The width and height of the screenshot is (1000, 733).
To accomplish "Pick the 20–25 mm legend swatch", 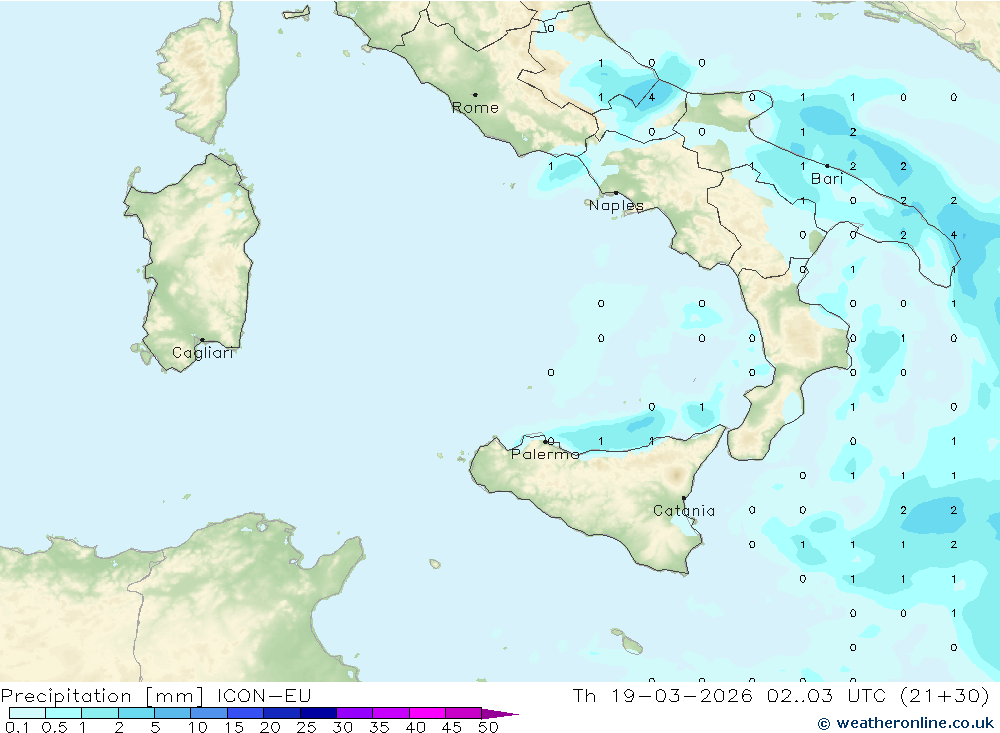I will [282, 713].
